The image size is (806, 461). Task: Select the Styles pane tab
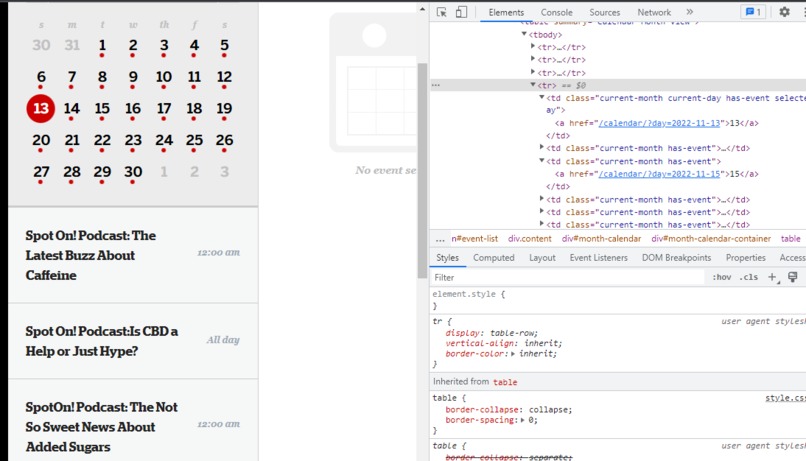[x=447, y=258]
